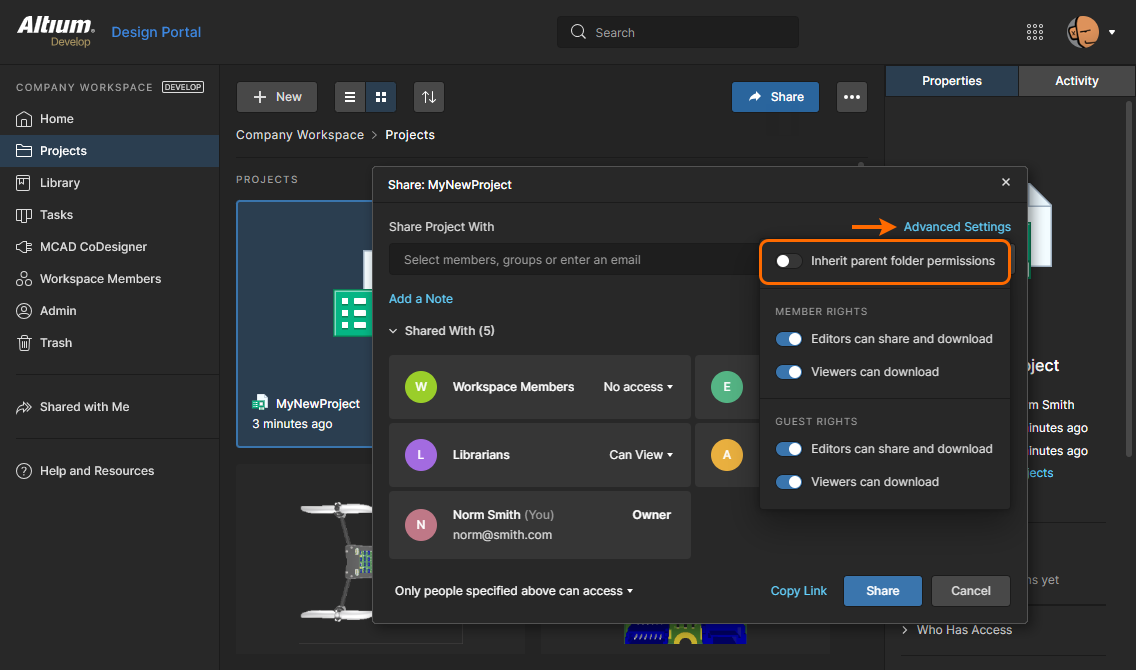Click the Library book icon
Image resolution: width=1136 pixels, height=670 pixels.
pyautogui.click(x=23, y=183)
